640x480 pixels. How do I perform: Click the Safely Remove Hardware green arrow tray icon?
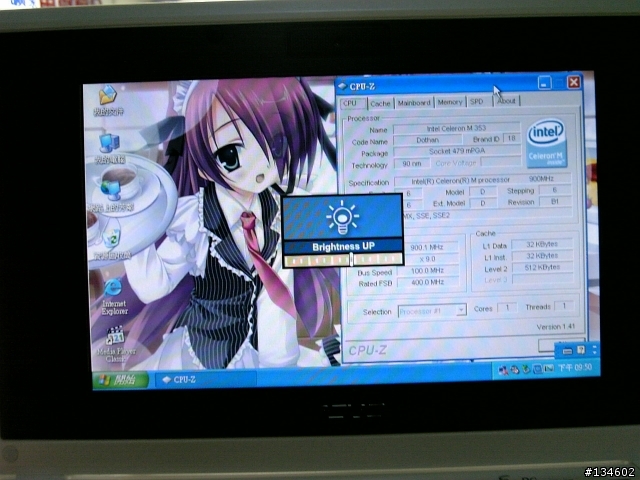526,369
